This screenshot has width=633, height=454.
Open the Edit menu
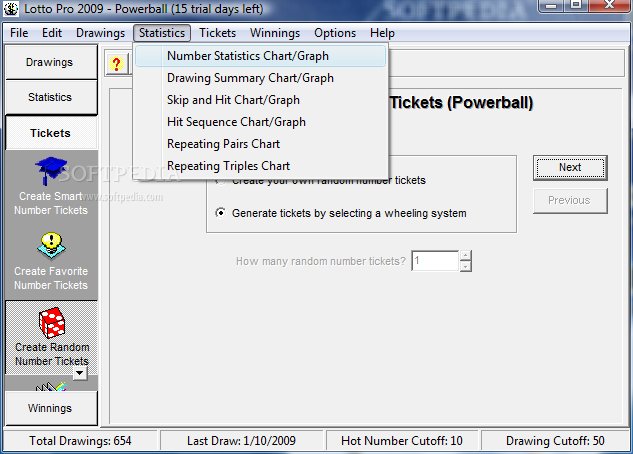pyautogui.click(x=52, y=33)
